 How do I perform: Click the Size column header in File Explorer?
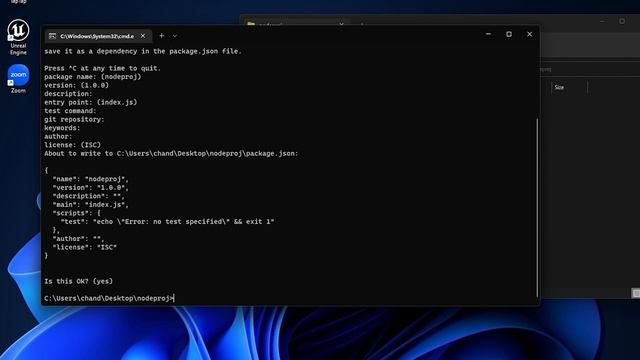559,87
